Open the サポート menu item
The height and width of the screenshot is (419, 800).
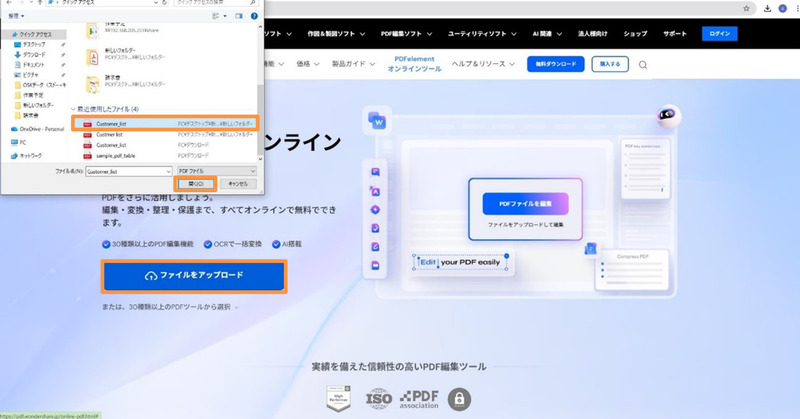click(x=674, y=34)
